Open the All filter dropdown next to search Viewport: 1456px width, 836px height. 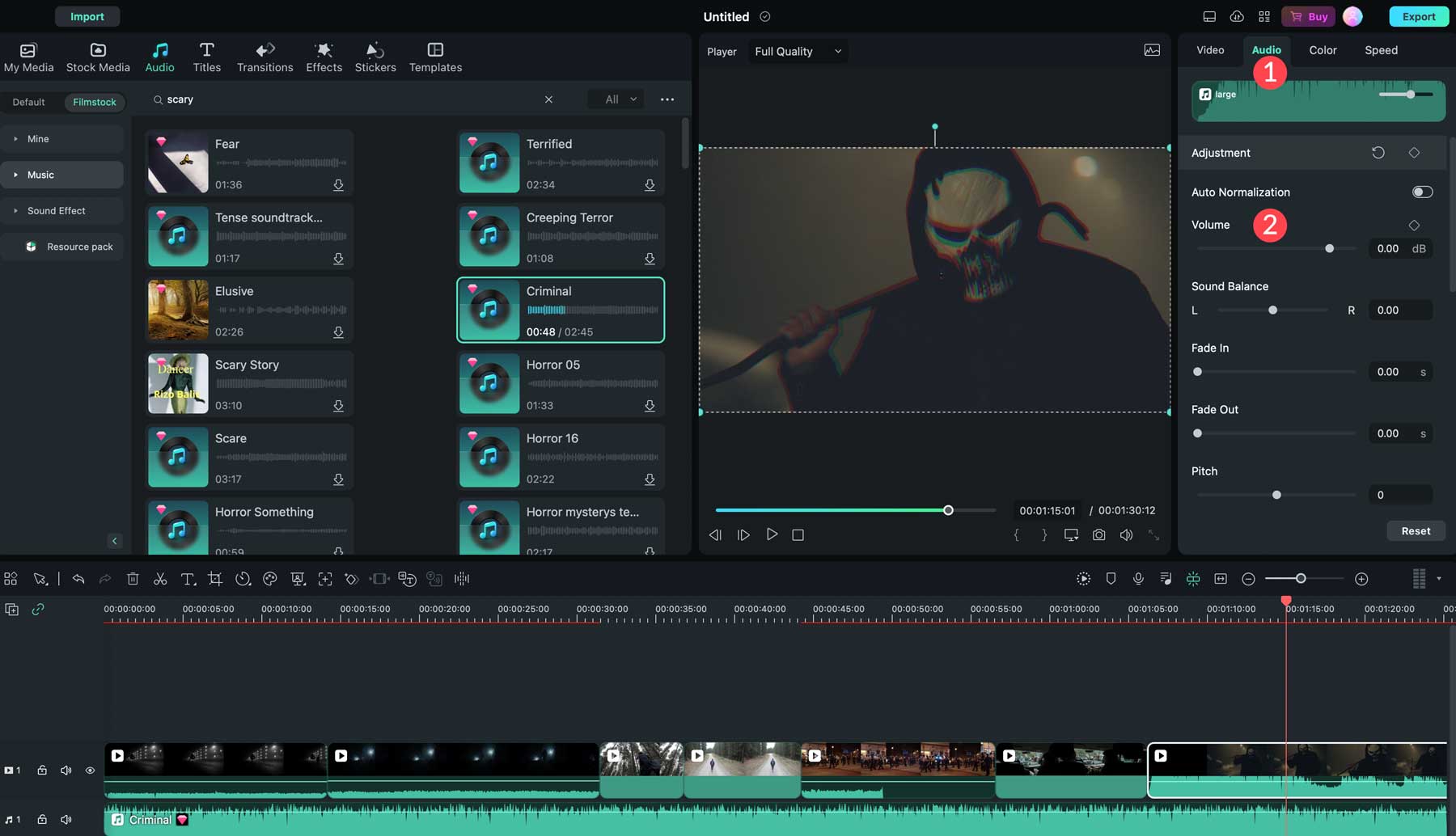[x=615, y=99]
